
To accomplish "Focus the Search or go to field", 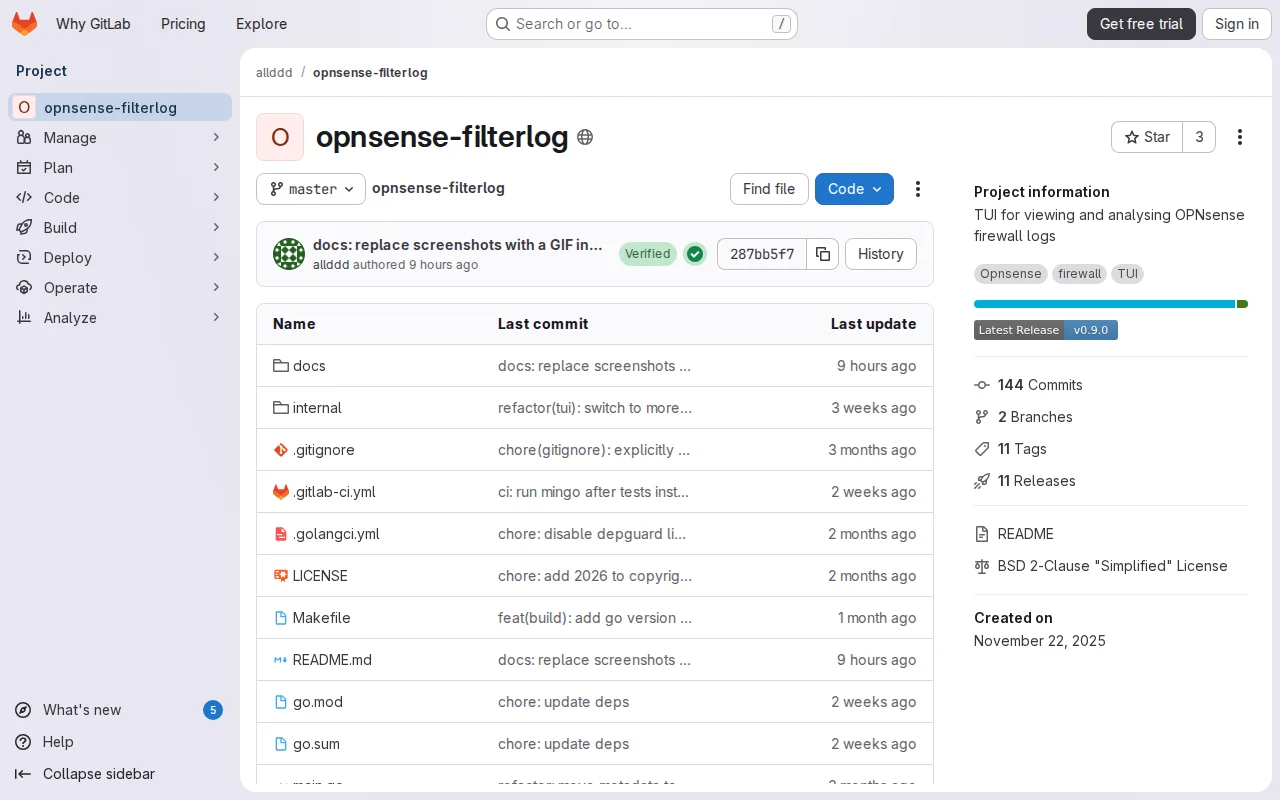I will (642, 24).
